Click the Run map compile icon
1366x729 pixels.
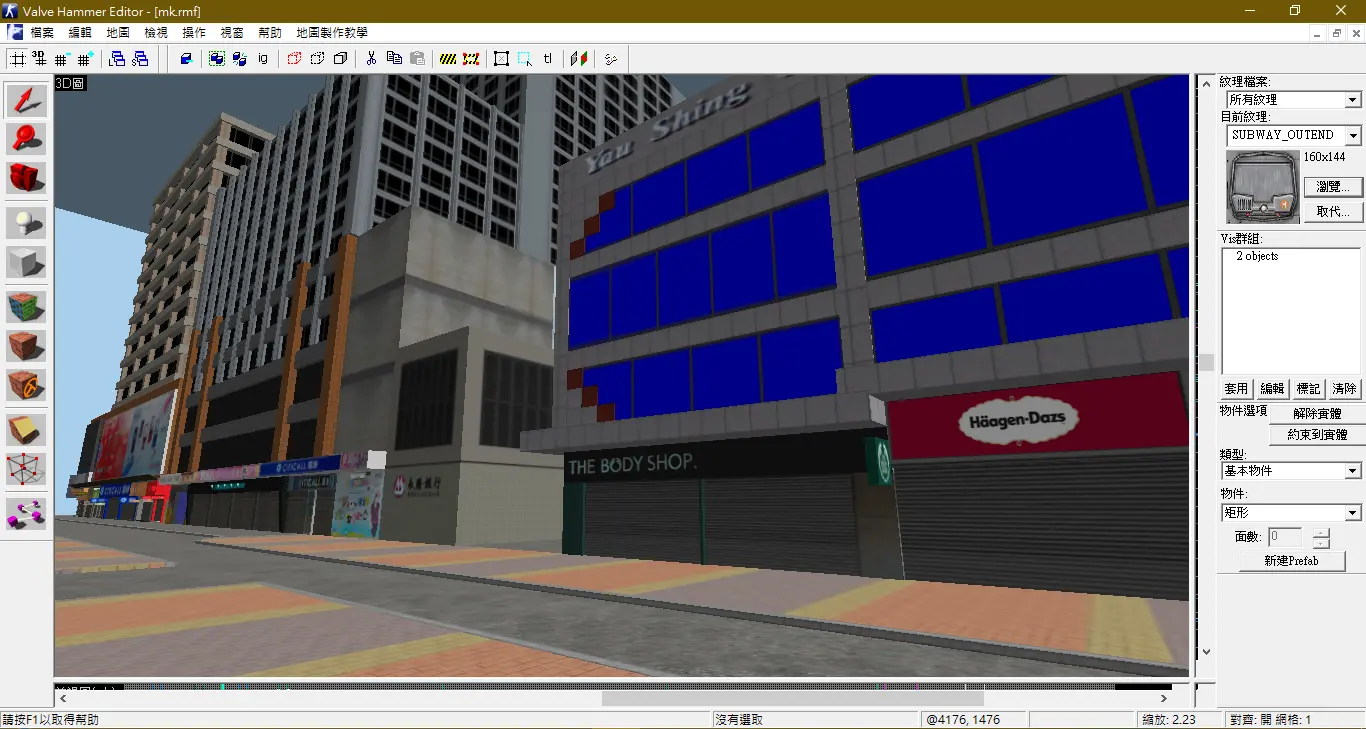coord(610,59)
